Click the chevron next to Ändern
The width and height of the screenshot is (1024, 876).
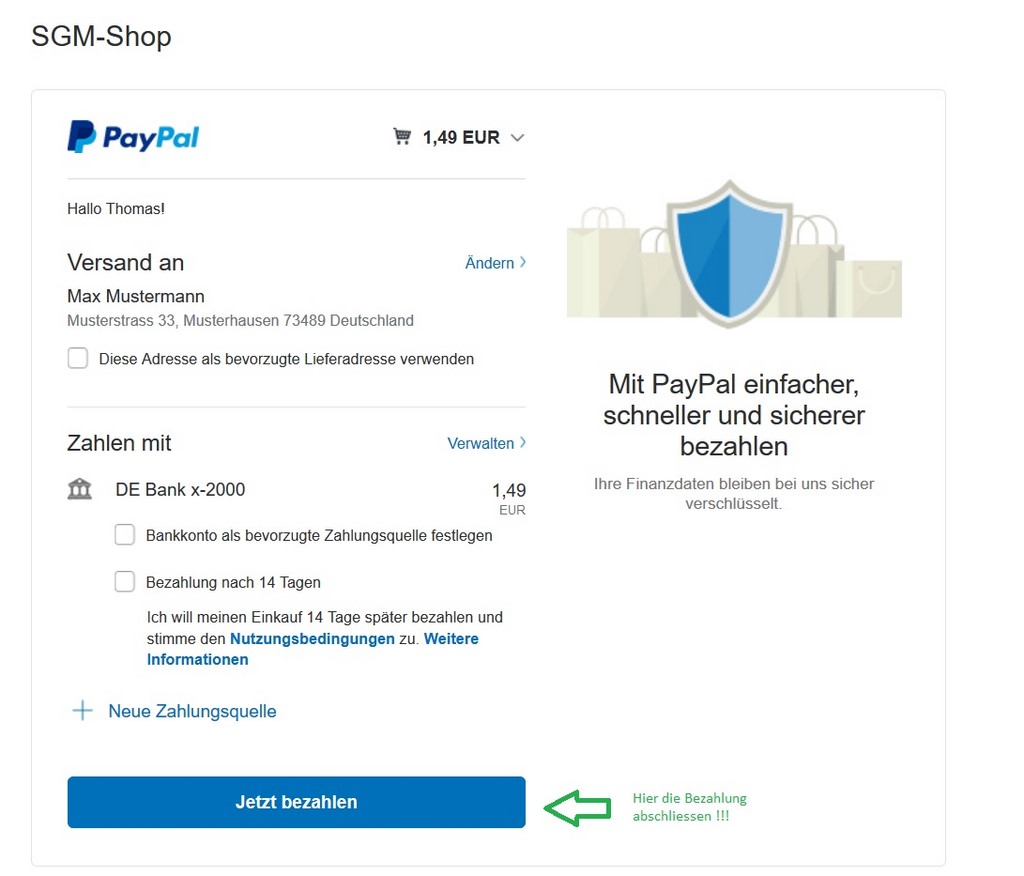522,262
